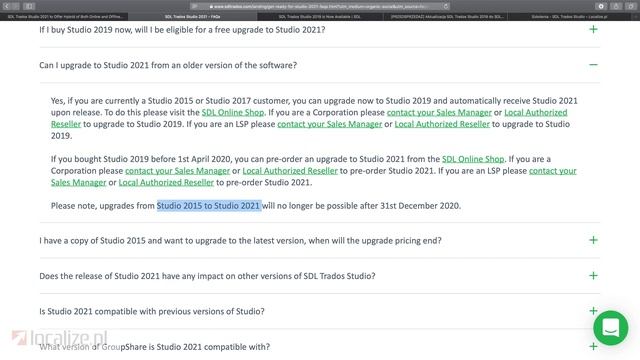Open LSP 'Local Authorized Reseller' link for Studio 2019 upgrade

pyautogui.click(x=442, y=124)
